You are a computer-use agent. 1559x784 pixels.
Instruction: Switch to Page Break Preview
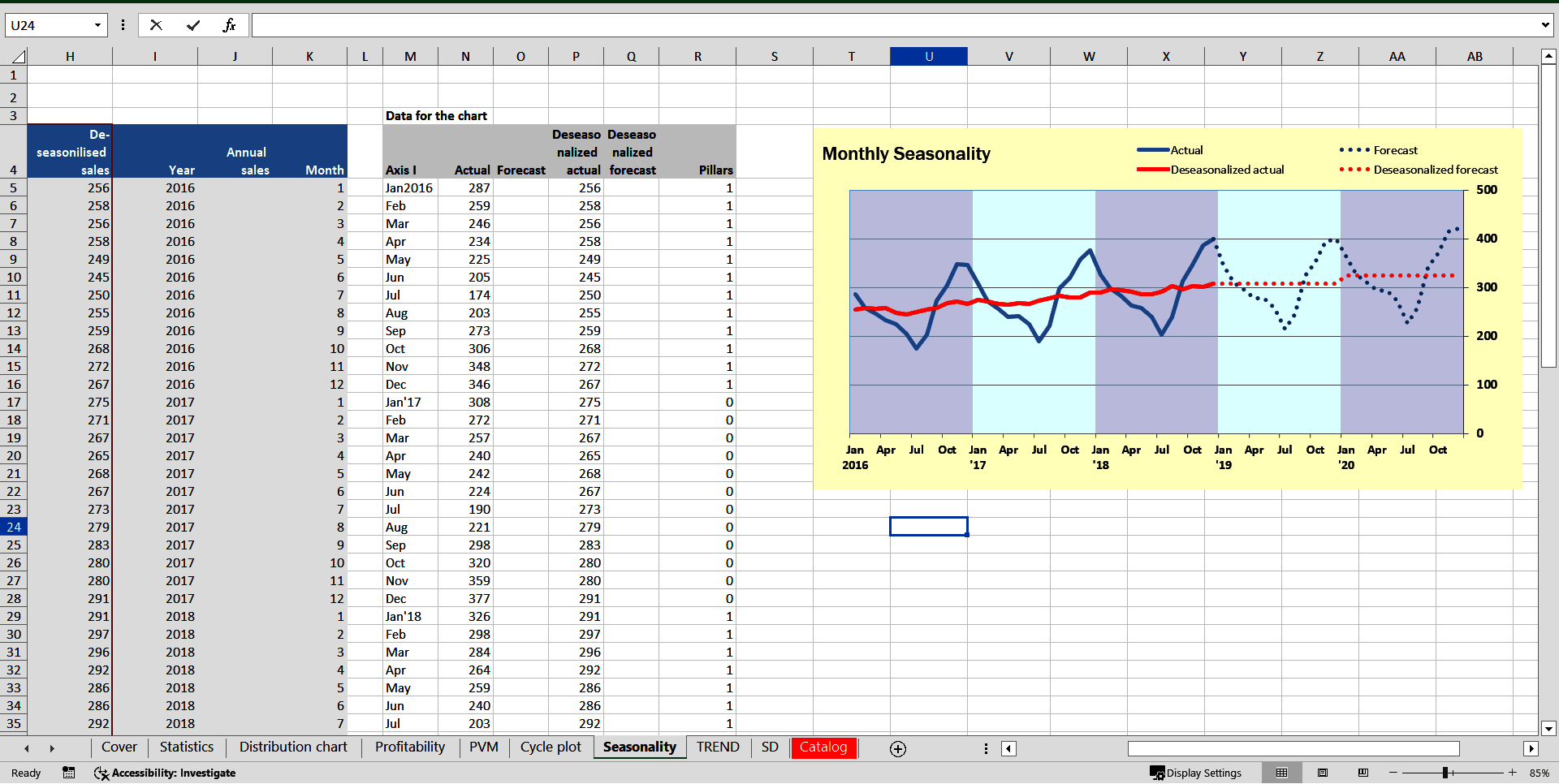(1363, 773)
